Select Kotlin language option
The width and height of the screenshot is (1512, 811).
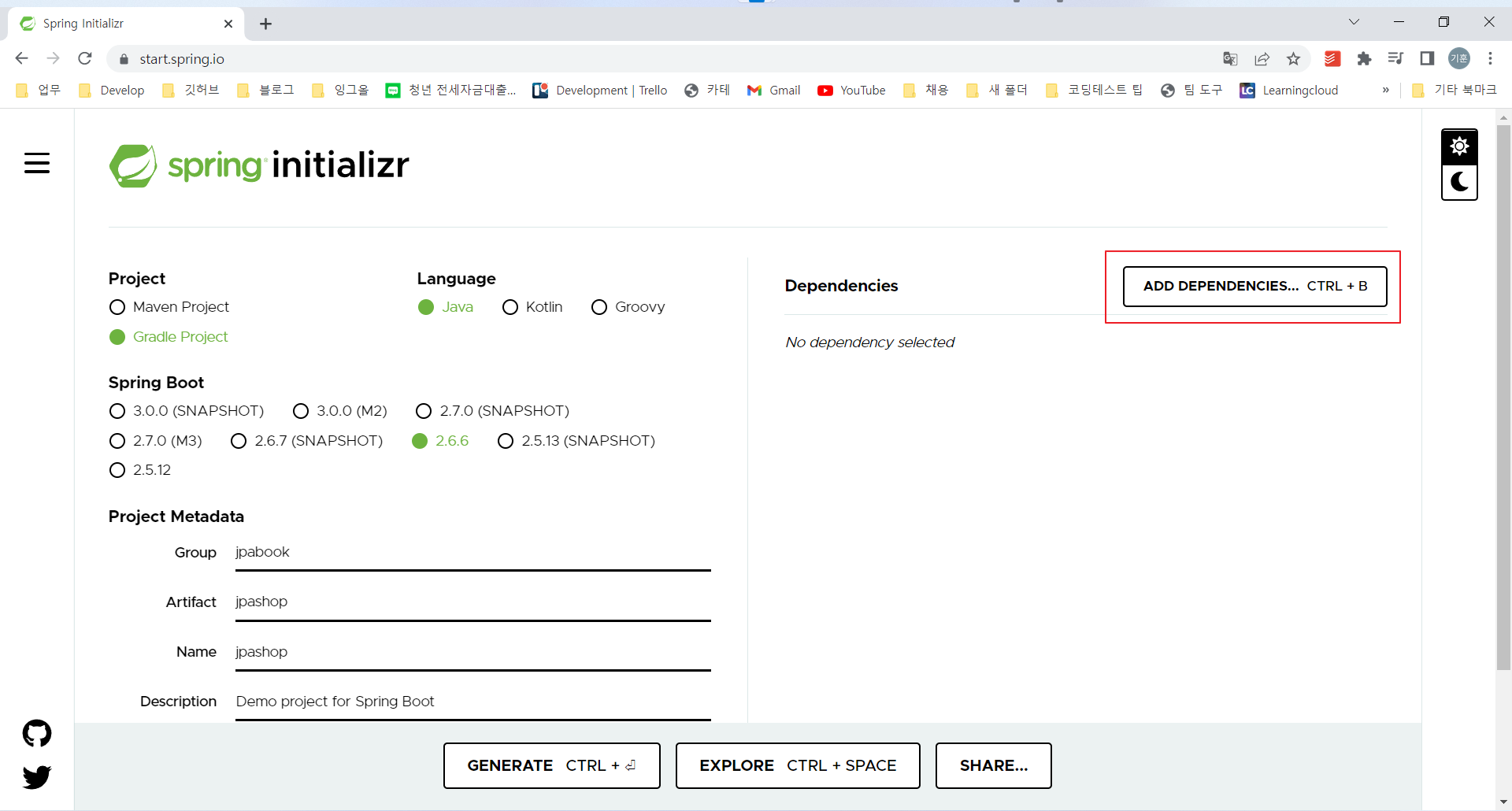(510, 307)
